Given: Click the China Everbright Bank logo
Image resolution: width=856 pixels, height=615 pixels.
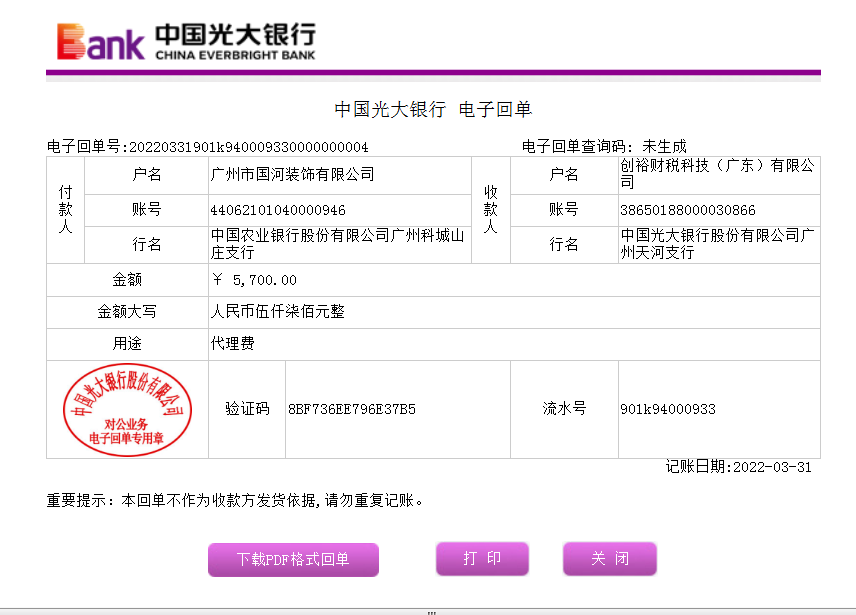Looking at the screenshot, I should (x=186, y=41).
